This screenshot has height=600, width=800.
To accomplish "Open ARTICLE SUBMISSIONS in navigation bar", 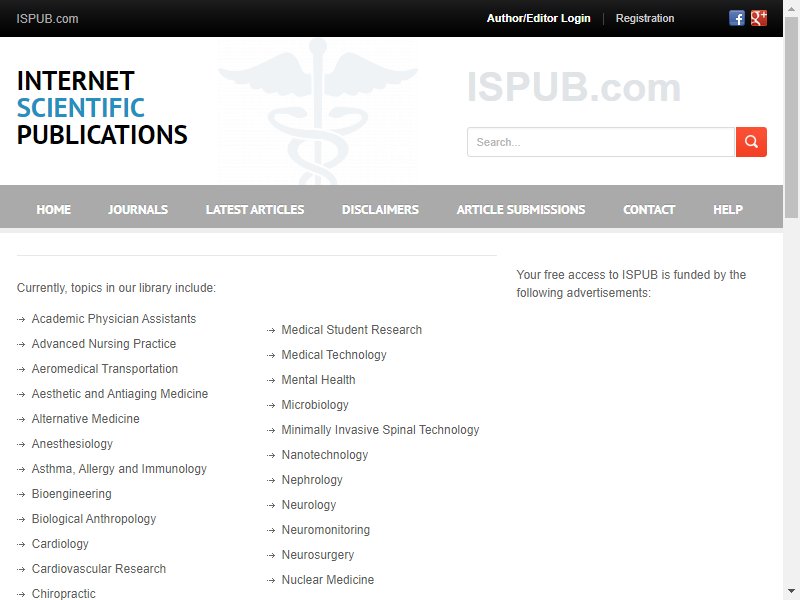I will 521,210.
